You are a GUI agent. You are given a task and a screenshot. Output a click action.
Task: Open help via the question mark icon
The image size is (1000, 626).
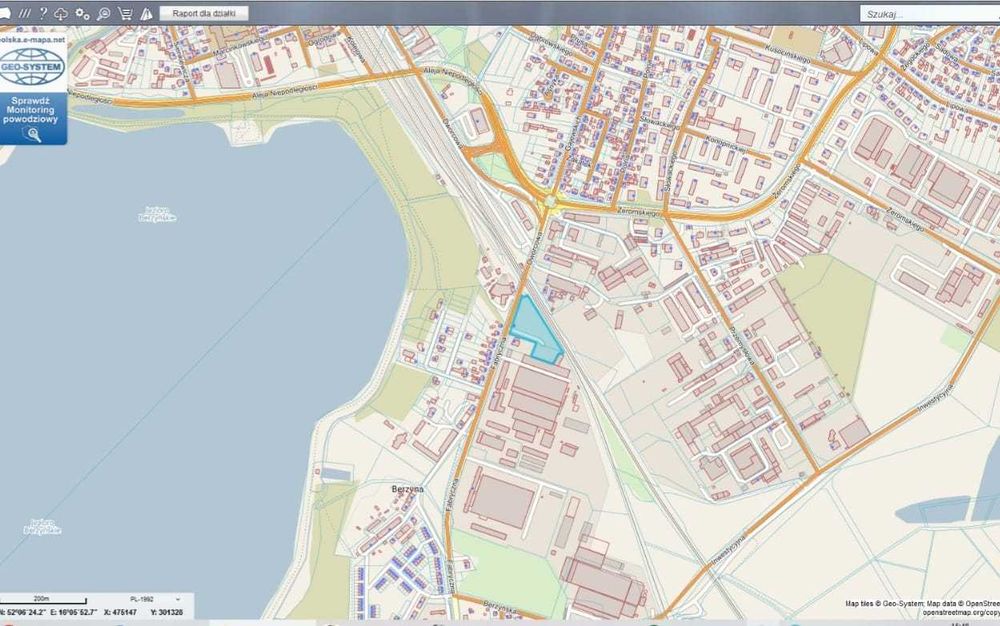click(x=43, y=13)
